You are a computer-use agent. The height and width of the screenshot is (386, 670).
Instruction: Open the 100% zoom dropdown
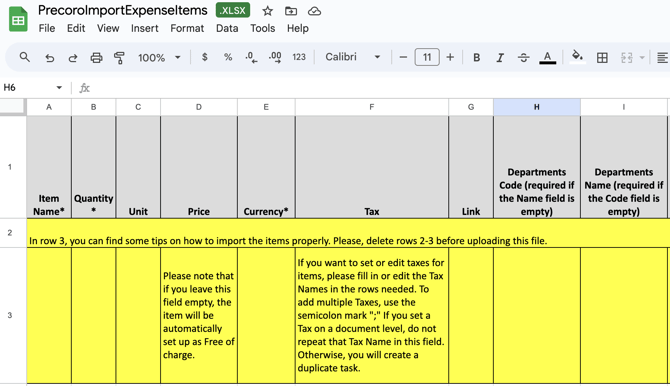coord(159,57)
